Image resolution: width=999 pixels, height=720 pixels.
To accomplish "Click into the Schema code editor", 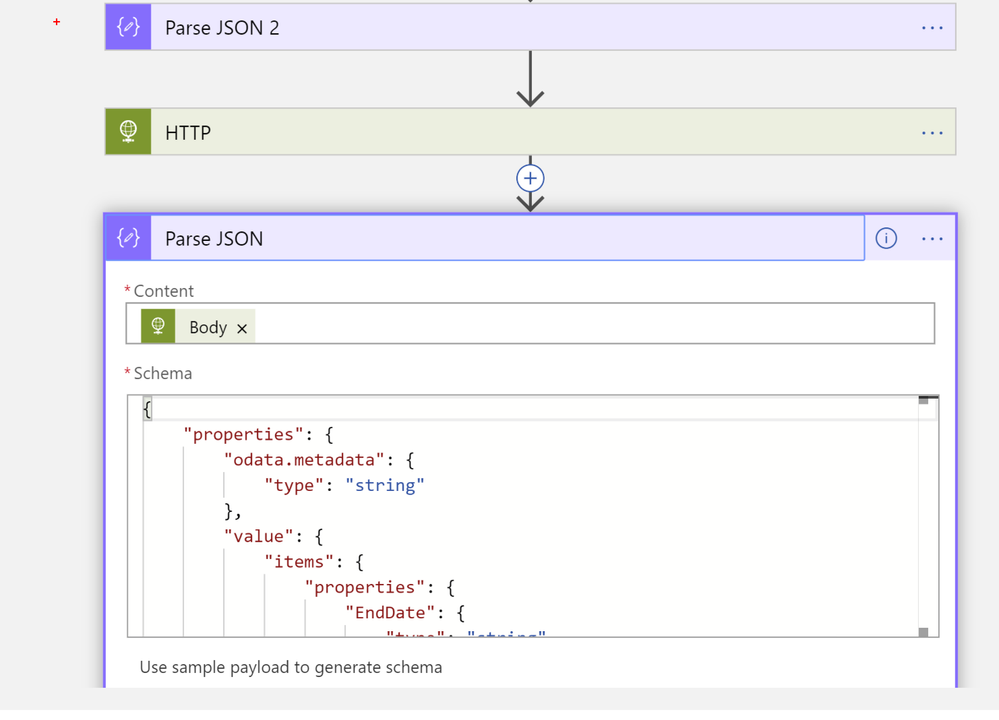I will point(533,515).
